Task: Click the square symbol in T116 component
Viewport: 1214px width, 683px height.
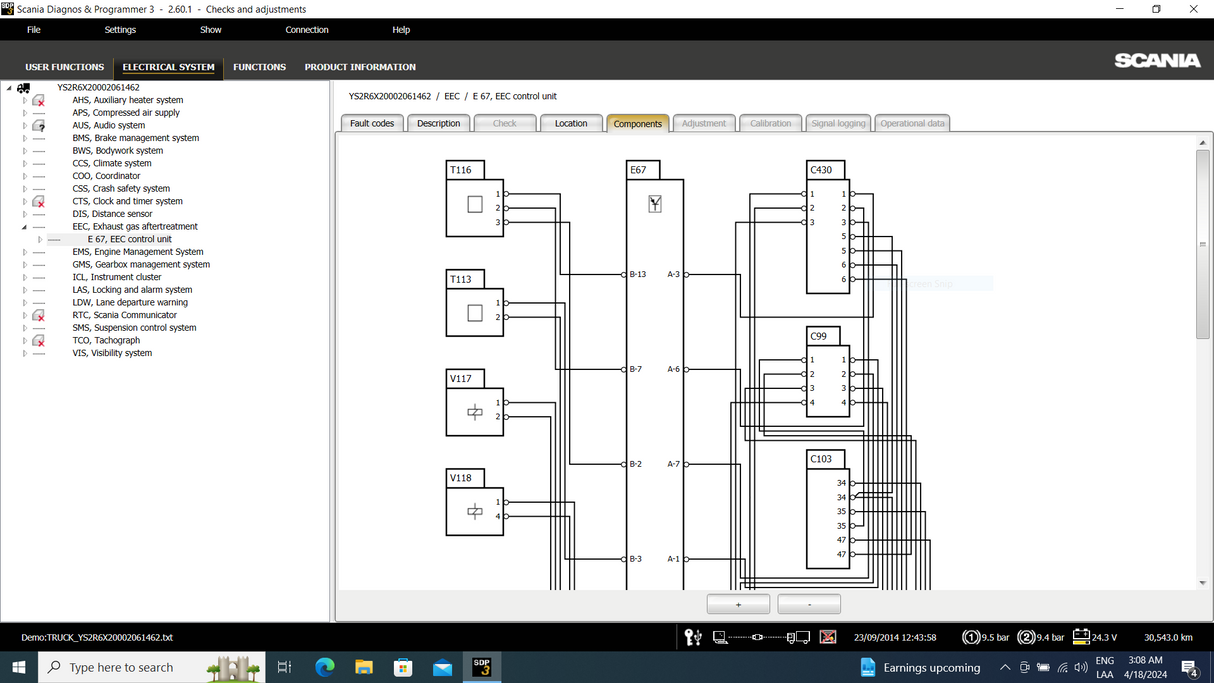Action: tap(475, 204)
